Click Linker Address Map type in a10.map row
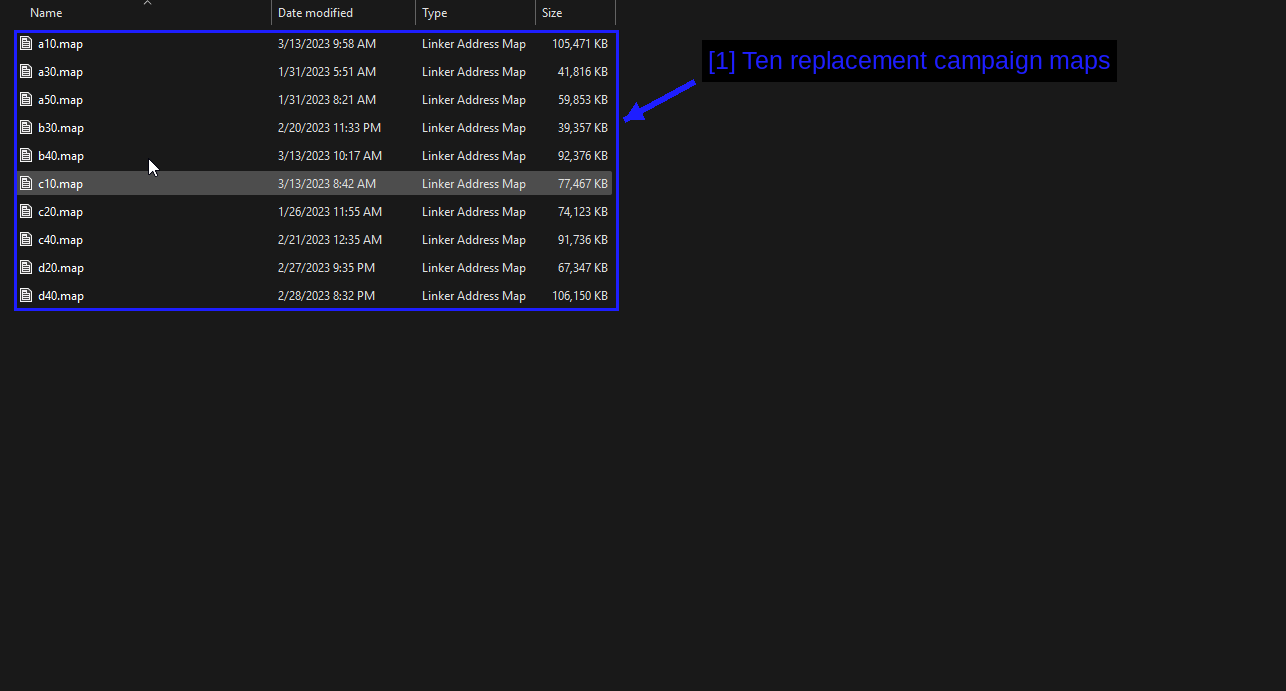Viewport: 1286px width, 691px height. click(x=474, y=44)
